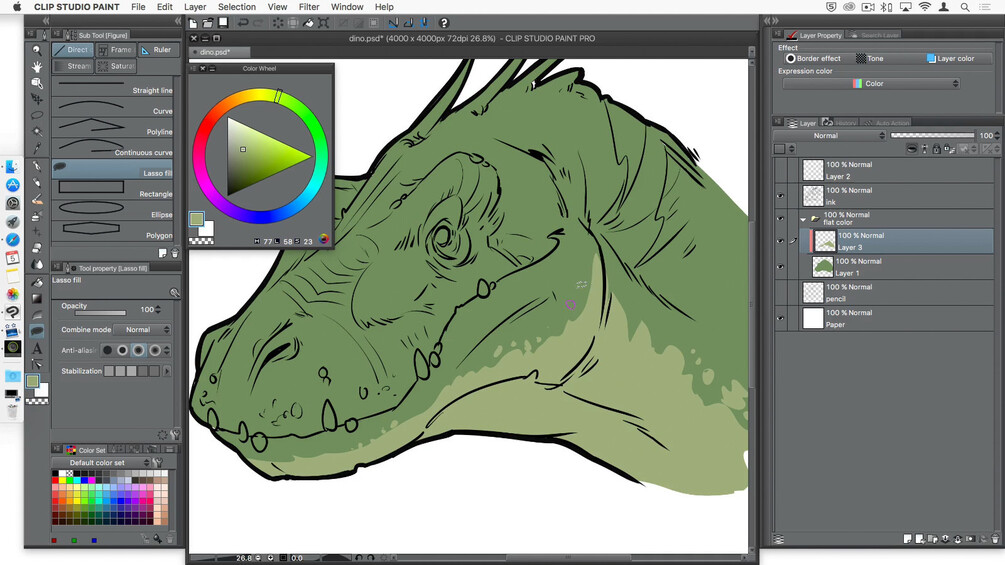Click the New file toolbar icon
1005x565 pixels.
193,23
